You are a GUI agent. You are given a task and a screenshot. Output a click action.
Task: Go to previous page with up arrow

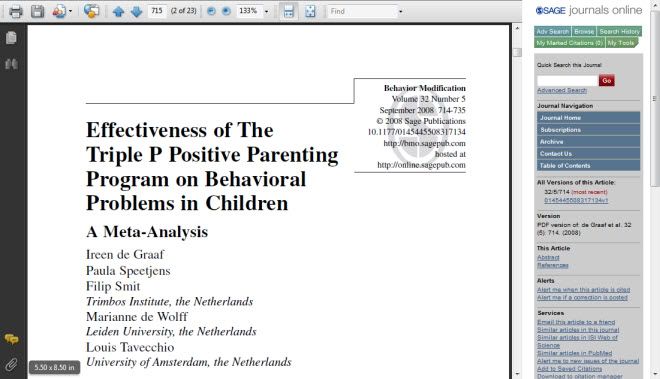click(118, 11)
